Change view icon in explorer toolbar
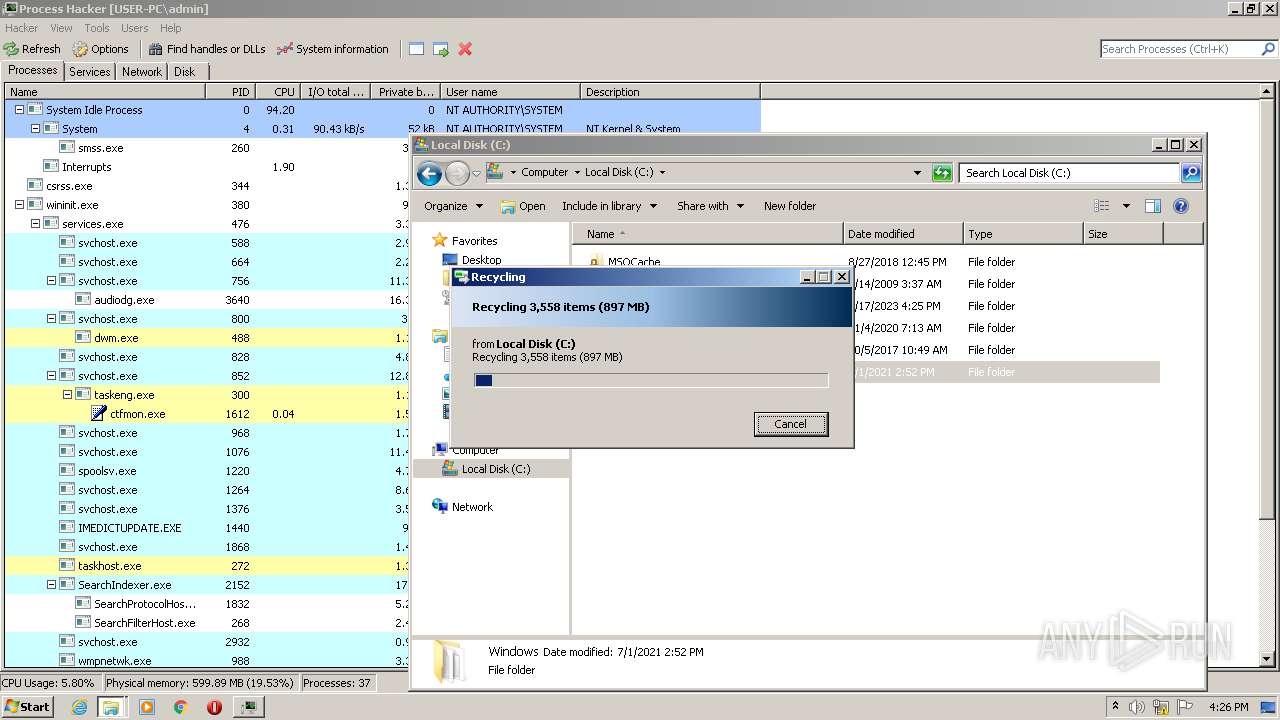The height and width of the screenshot is (720, 1280). (1101, 206)
